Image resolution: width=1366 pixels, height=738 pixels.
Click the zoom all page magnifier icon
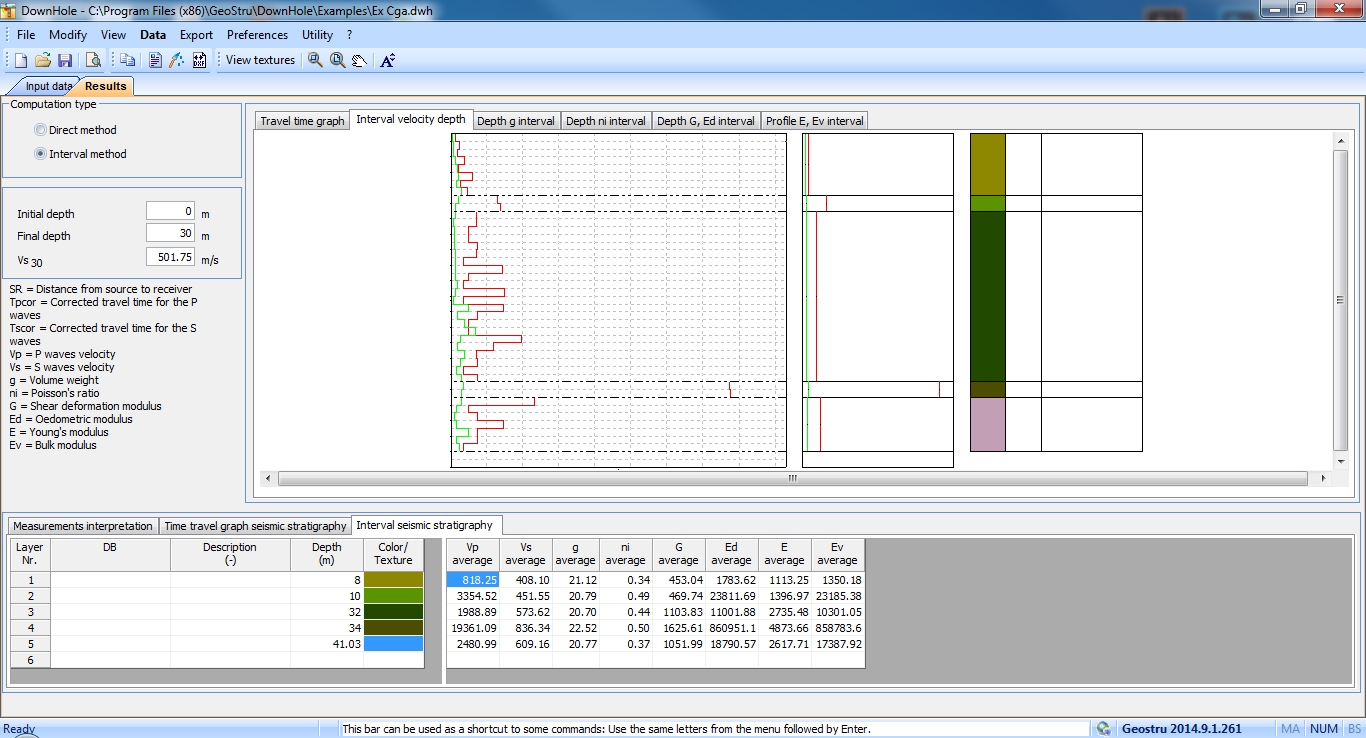[337, 60]
